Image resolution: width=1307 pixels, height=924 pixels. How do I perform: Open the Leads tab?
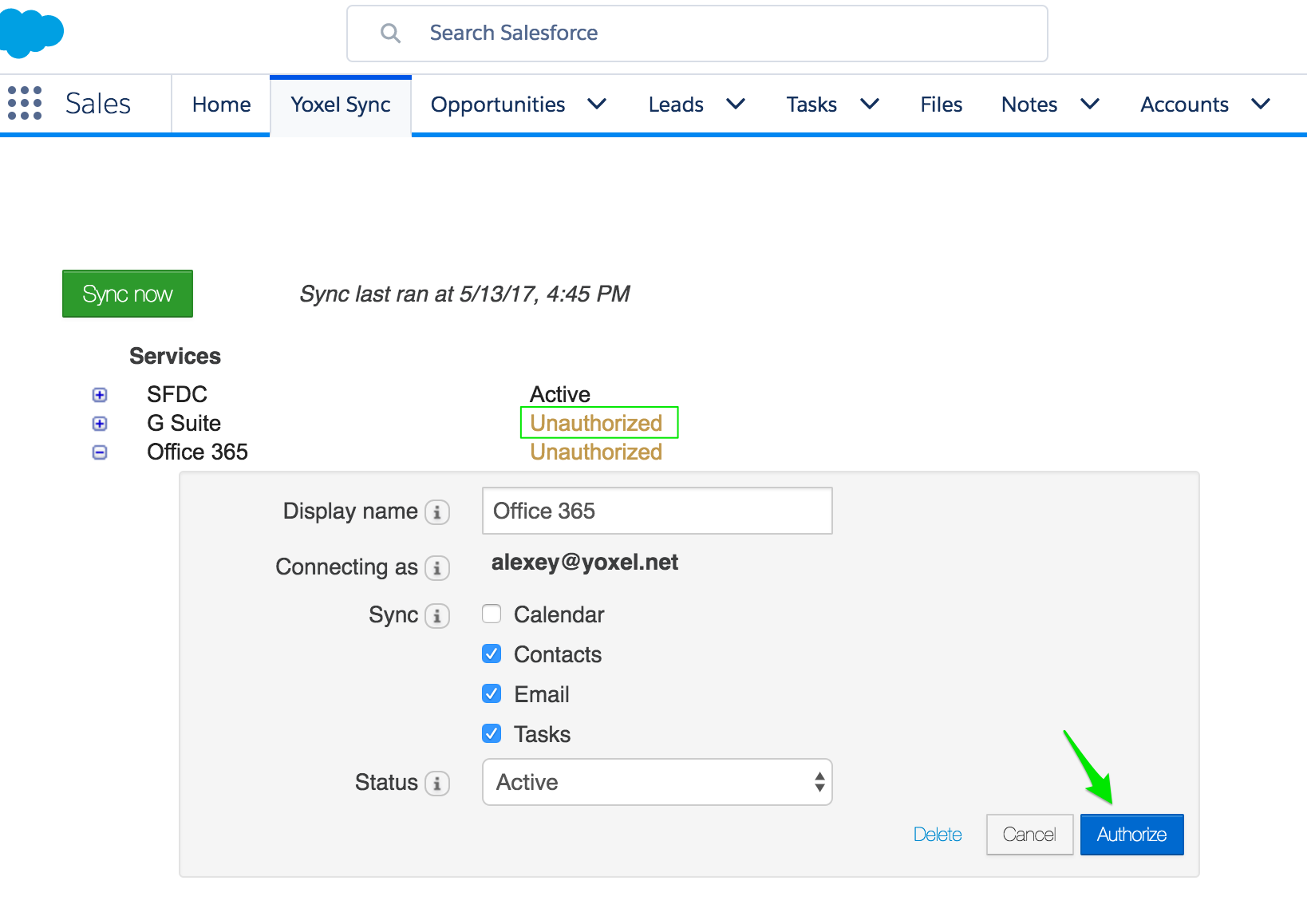676,105
